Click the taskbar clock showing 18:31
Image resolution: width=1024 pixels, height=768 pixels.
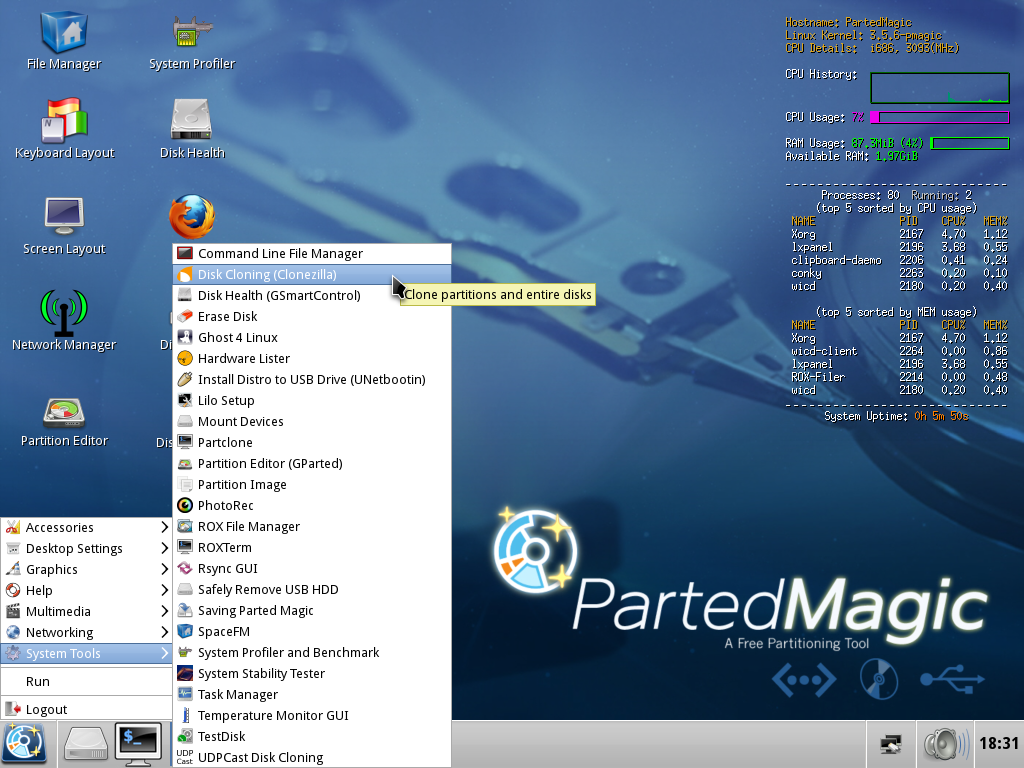[999, 743]
